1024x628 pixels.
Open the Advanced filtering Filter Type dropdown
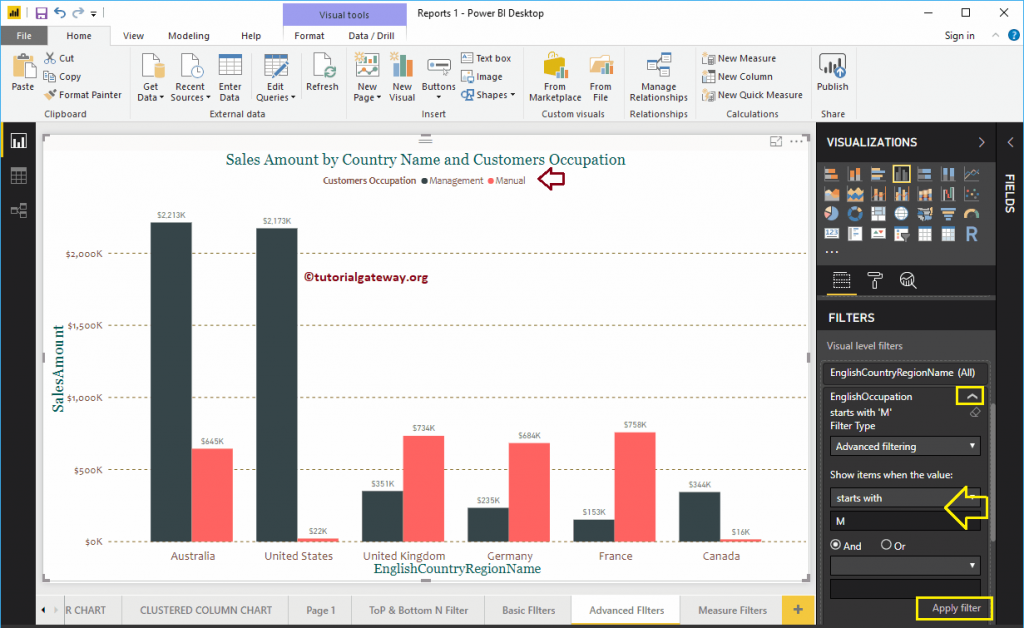point(903,445)
